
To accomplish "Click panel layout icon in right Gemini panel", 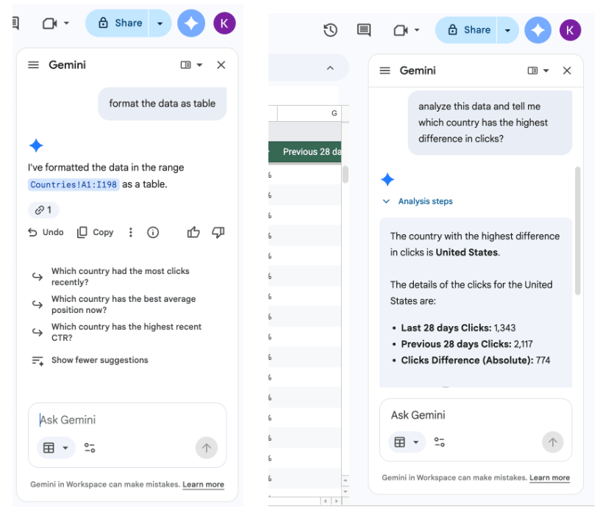I will tap(533, 71).
